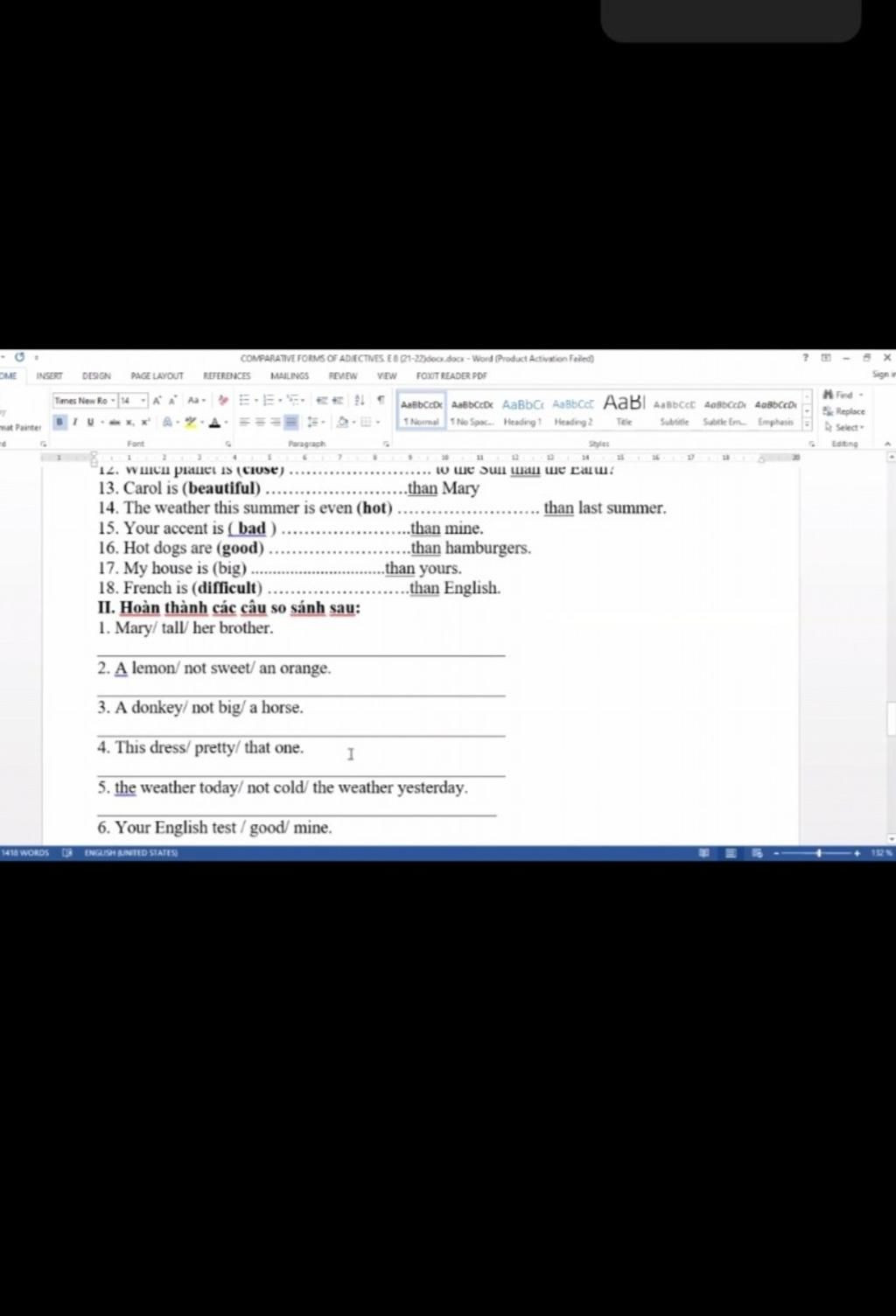
Task: Open the Select menu
Action: (843, 427)
